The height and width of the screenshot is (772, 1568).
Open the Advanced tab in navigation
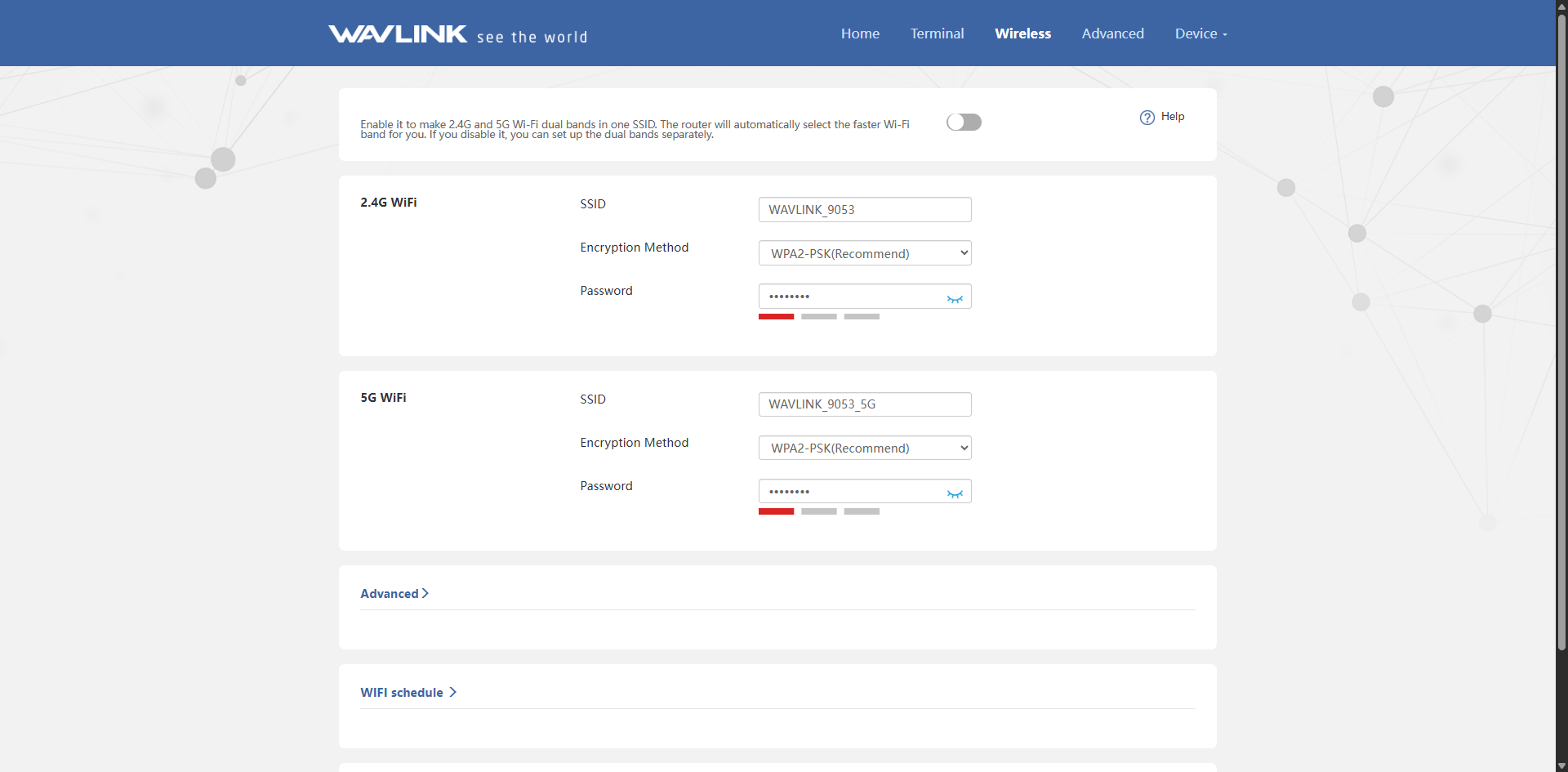1112,33
